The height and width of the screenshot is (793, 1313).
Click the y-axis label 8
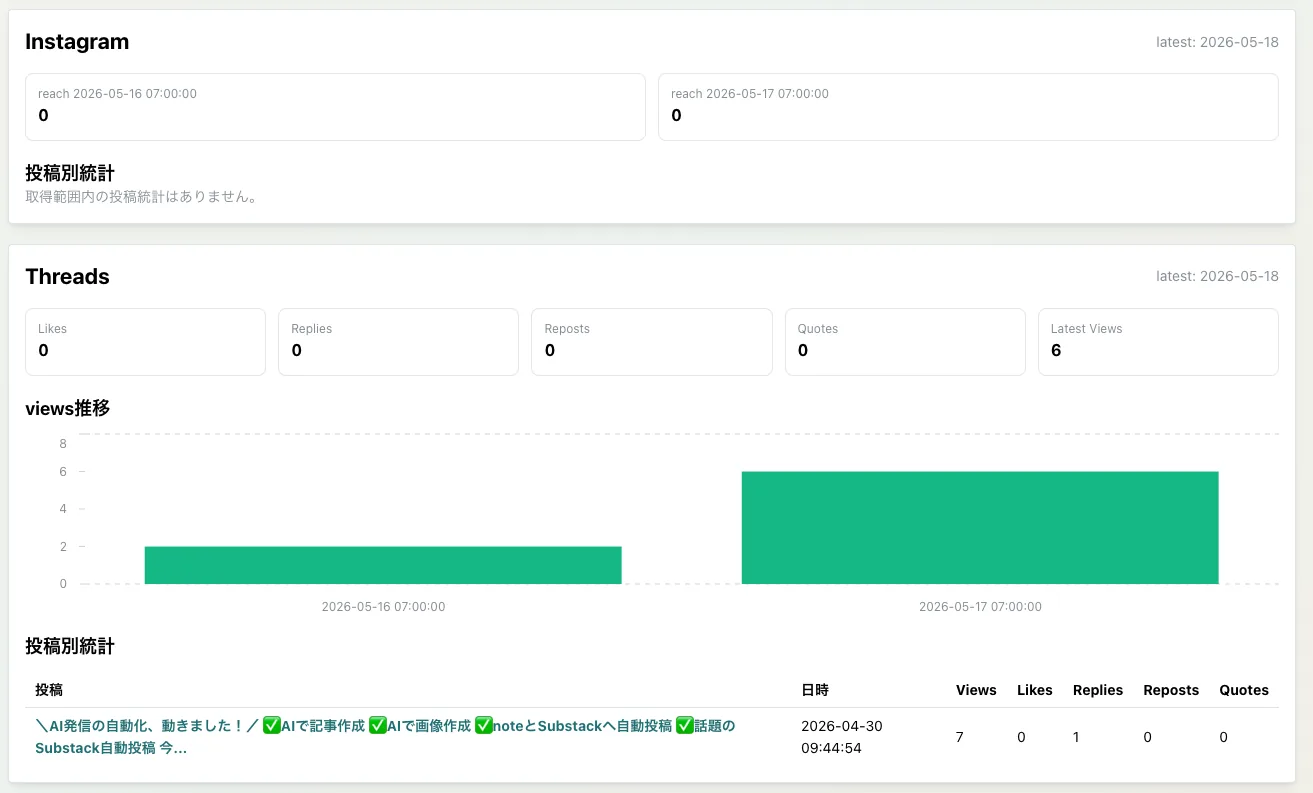pos(63,443)
